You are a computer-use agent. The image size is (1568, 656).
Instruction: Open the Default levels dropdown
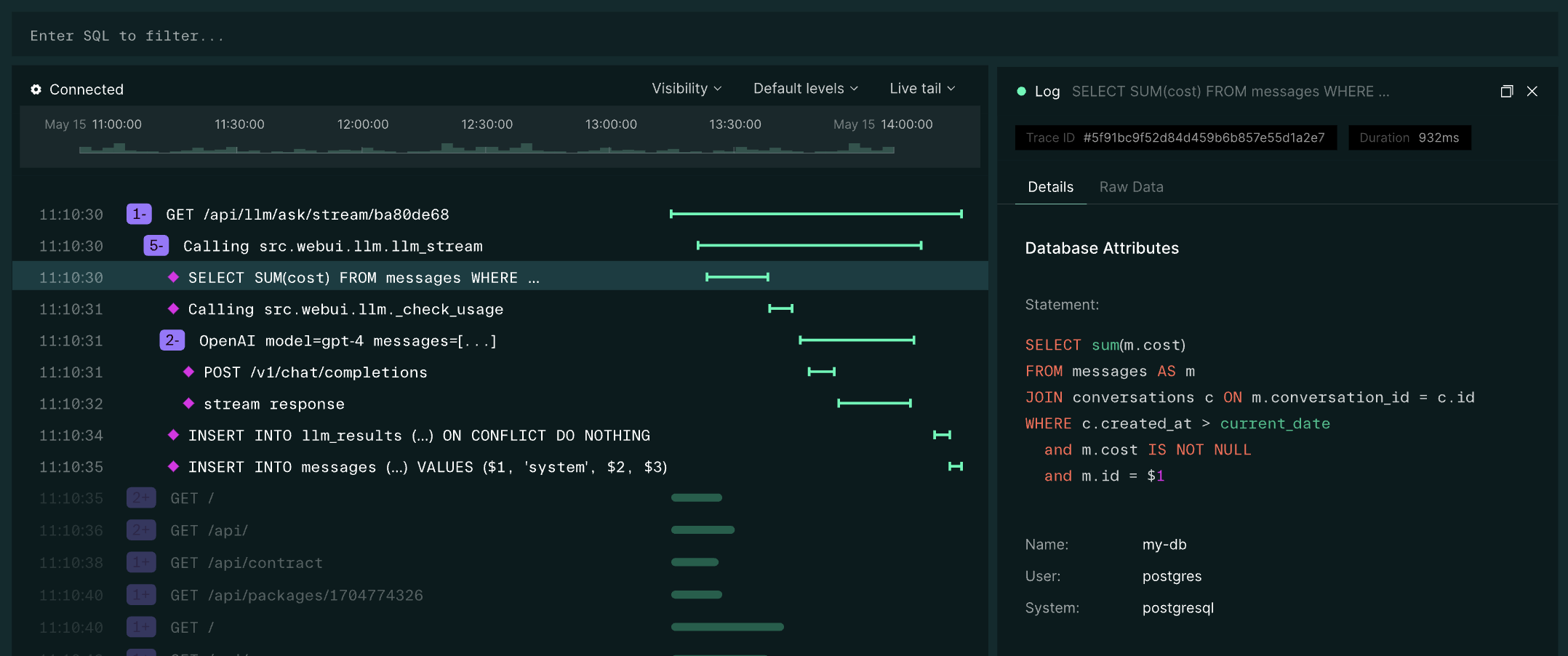pyautogui.click(x=806, y=89)
